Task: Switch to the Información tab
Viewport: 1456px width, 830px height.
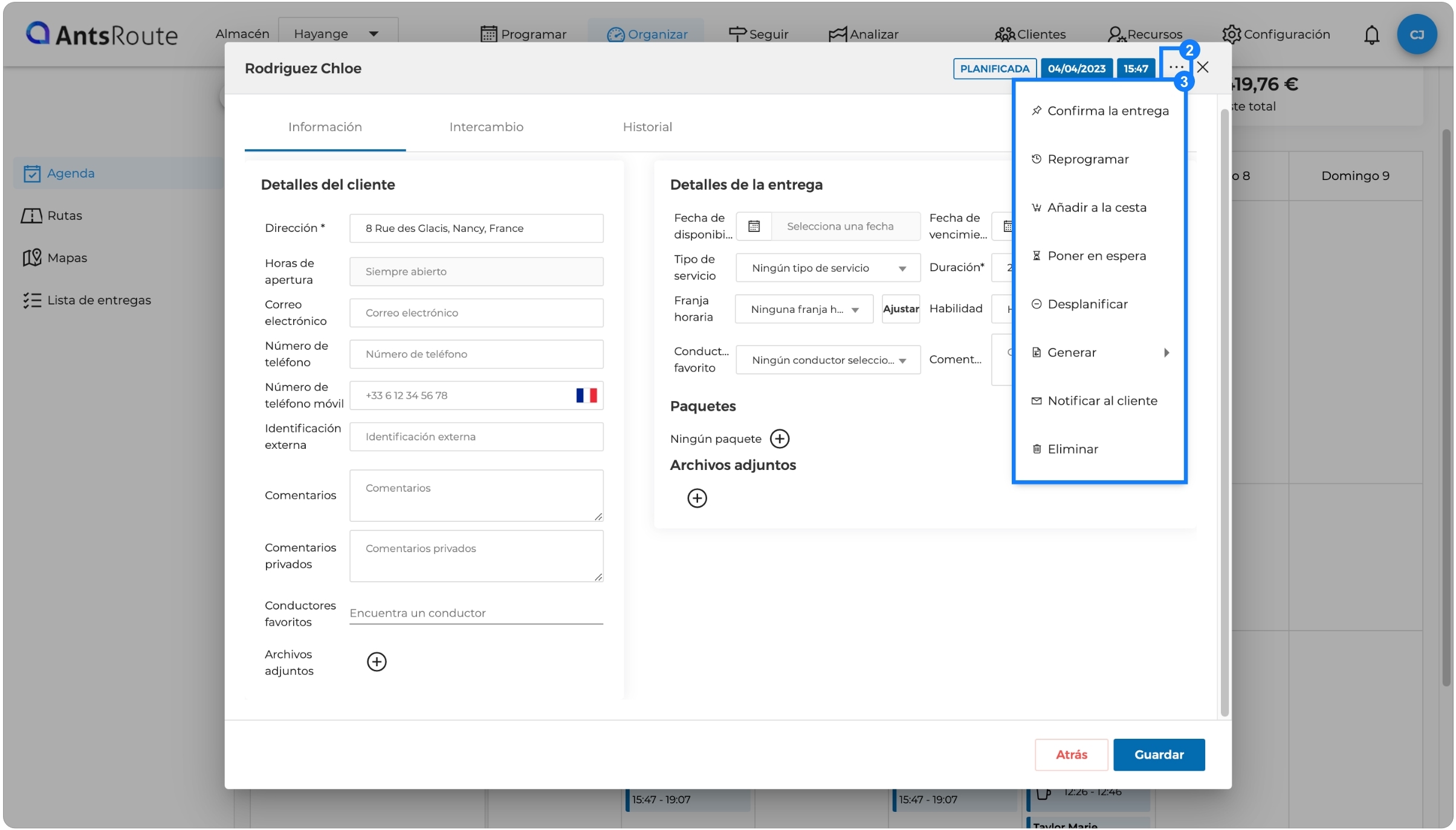Action: (x=325, y=127)
